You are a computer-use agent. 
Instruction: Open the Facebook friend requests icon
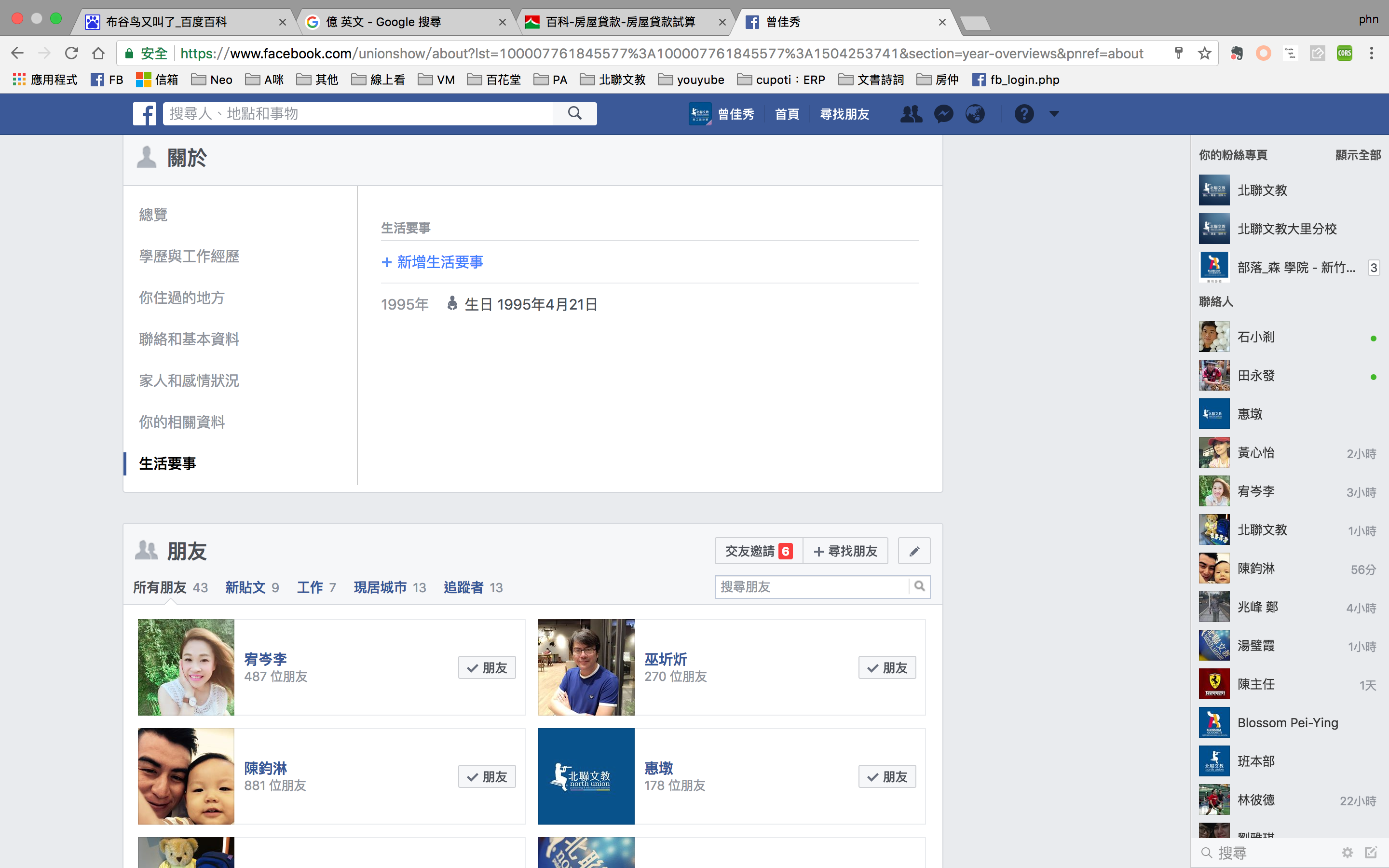click(911, 114)
